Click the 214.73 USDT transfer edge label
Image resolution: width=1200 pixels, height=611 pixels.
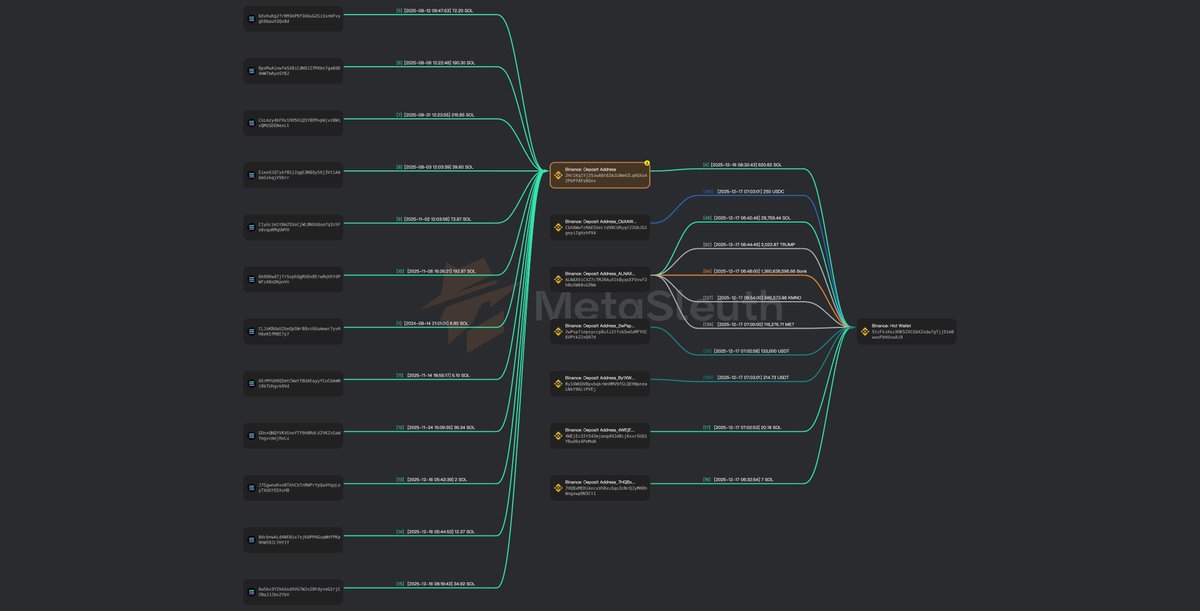(x=745, y=377)
